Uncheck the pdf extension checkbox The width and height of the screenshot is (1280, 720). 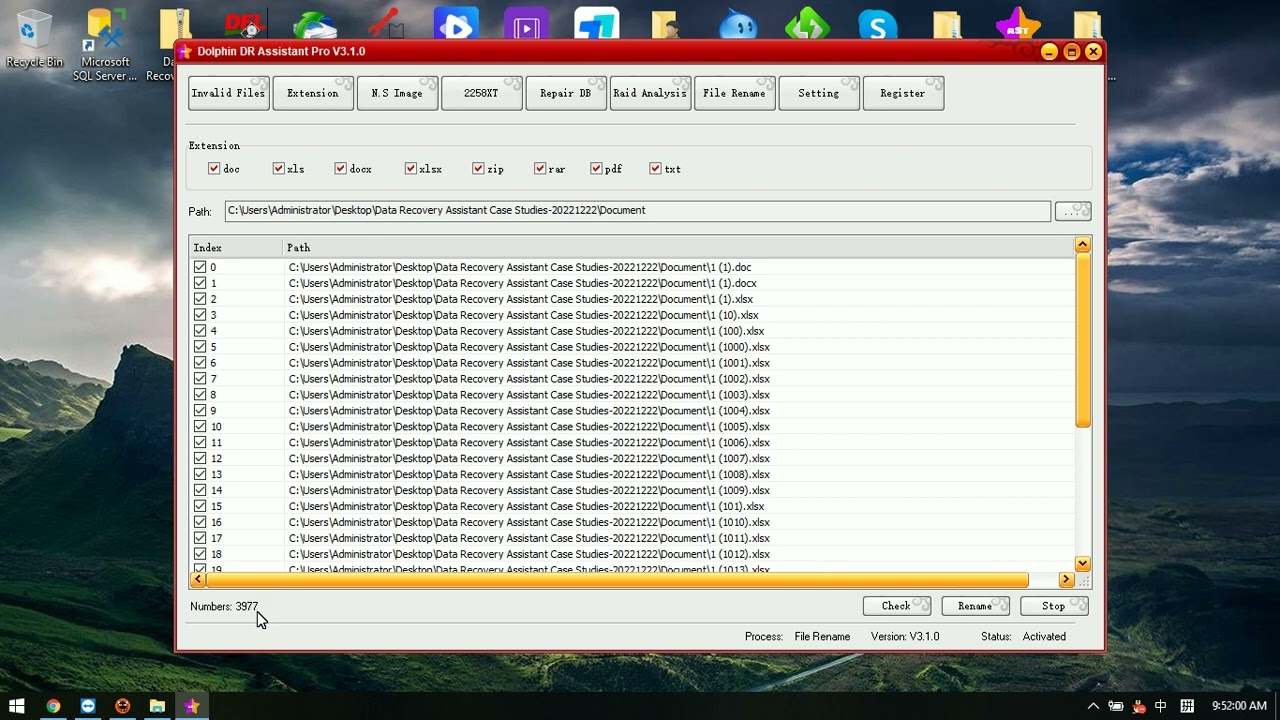click(x=596, y=169)
